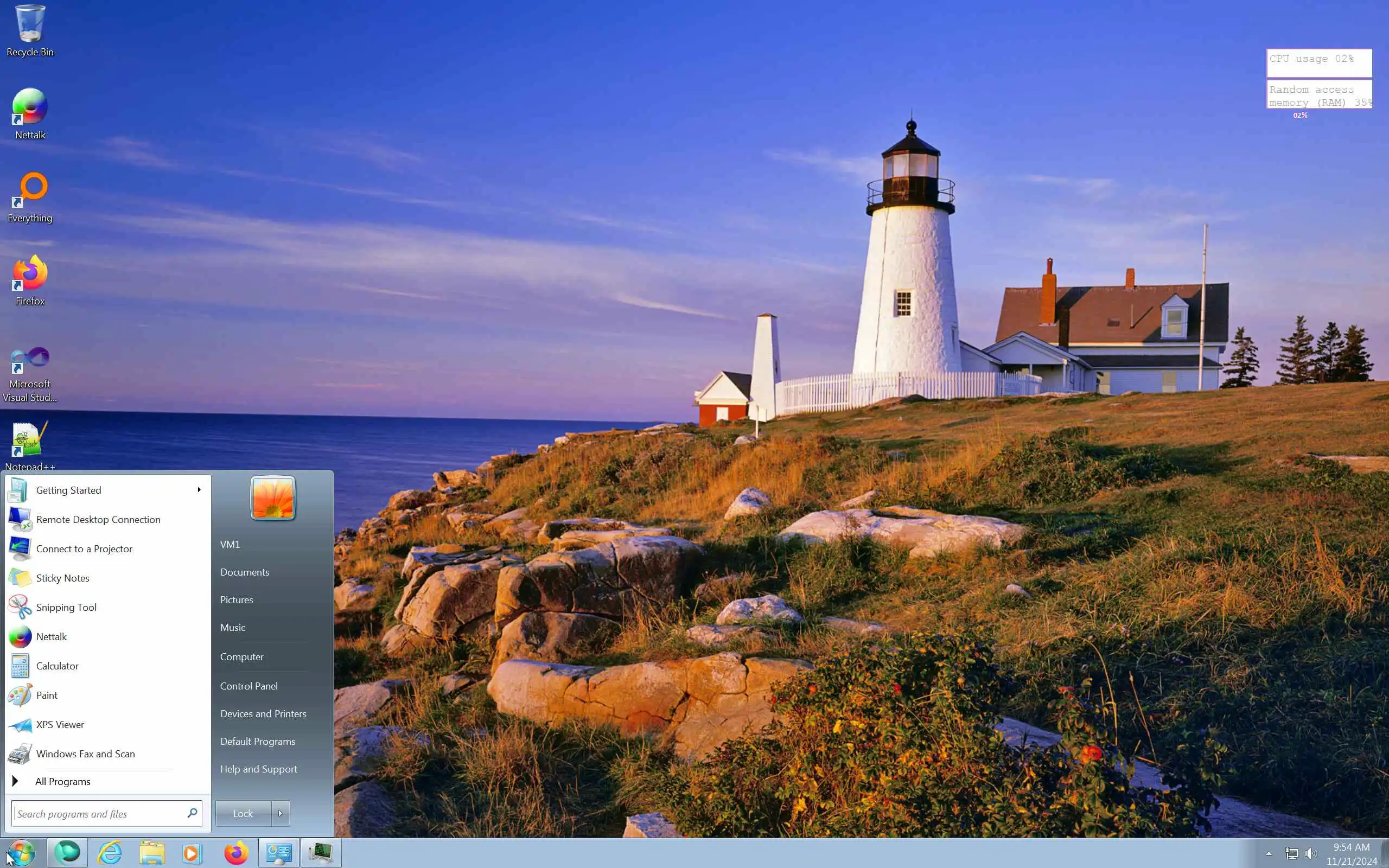This screenshot has height=868, width=1389.
Task: Open Windows Media Player on taskbar
Action: point(192,853)
